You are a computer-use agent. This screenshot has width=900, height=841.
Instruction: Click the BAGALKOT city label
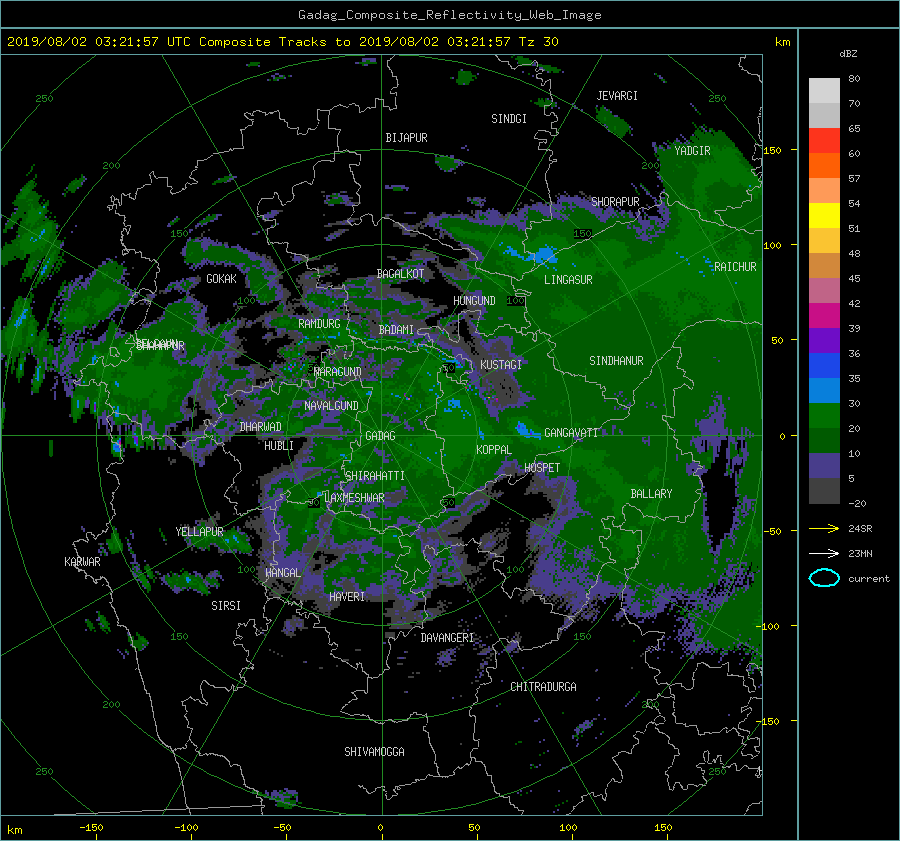[400, 274]
